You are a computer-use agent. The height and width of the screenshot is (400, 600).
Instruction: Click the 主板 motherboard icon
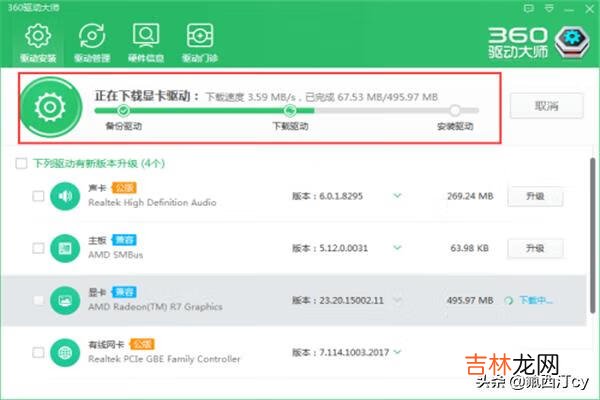click(65, 248)
